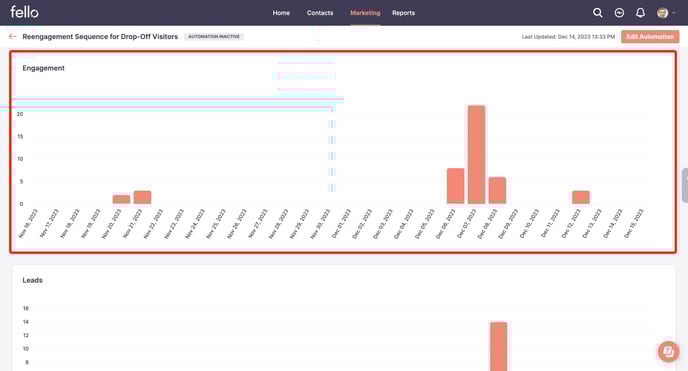This screenshot has height=371, width=688.
Task: Select the tall bar in Leads chart
Action: pyautogui.click(x=498, y=346)
